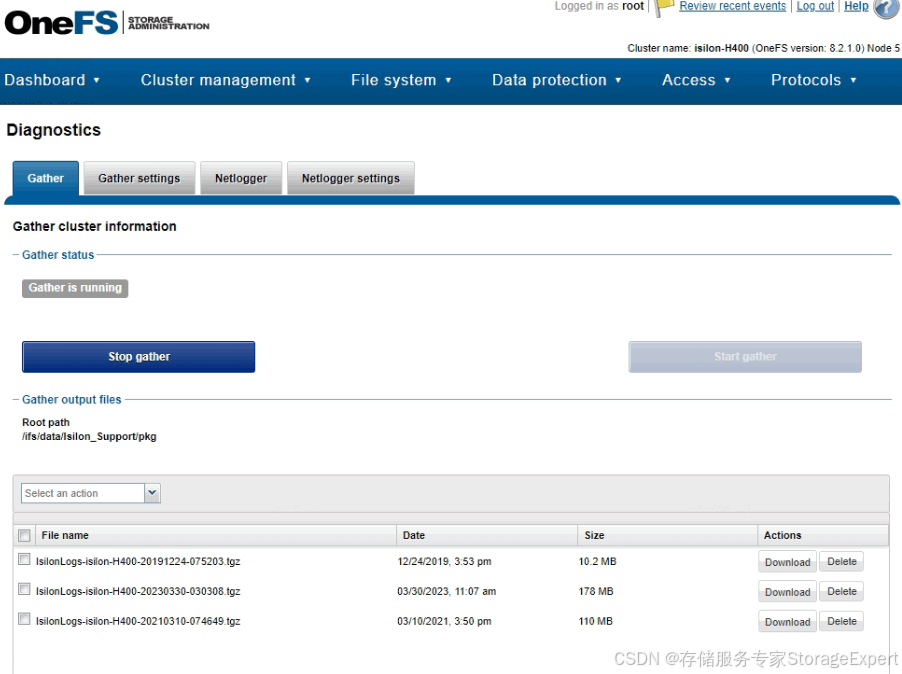This screenshot has width=902, height=674.
Task: Switch to the Netlogger tab
Action: point(241,178)
